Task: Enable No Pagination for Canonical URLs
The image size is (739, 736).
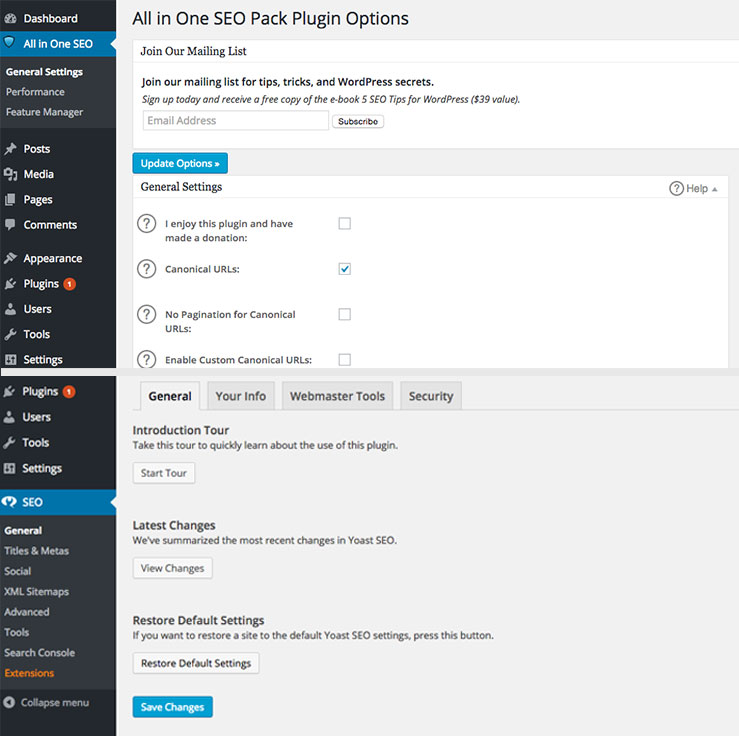Action: (x=345, y=314)
